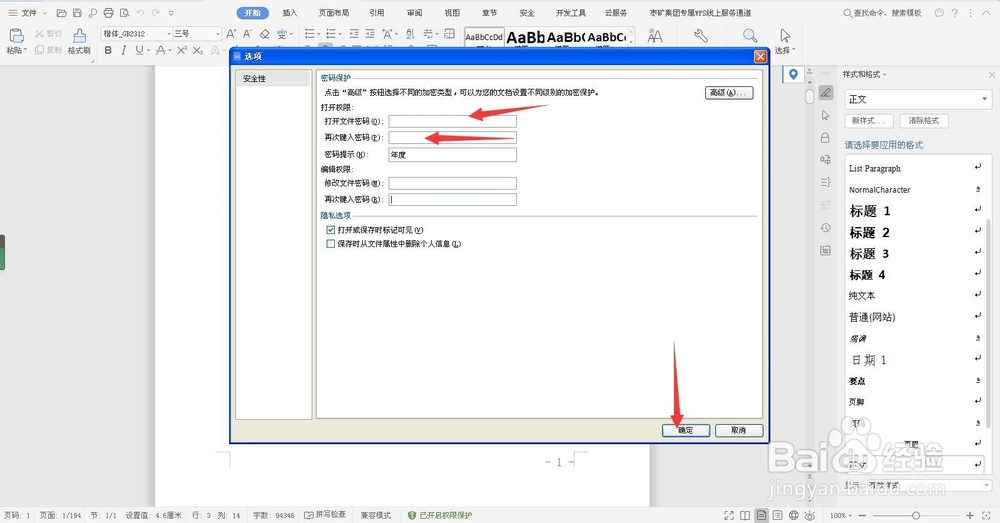
Task: Increase font size icon
Action: click(x=231, y=34)
